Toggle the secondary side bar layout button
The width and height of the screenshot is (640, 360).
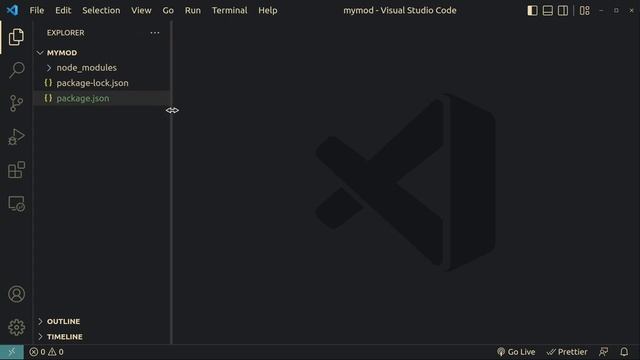(x=563, y=10)
